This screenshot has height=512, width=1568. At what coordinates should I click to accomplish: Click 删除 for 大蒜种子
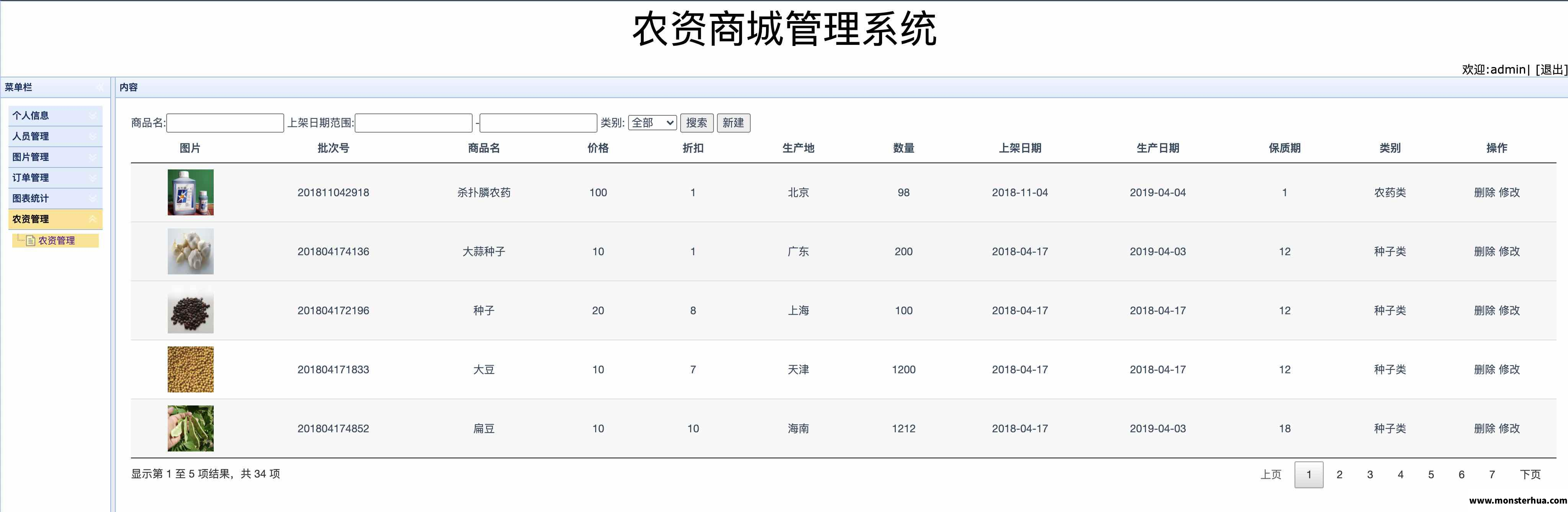[x=1485, y=251]
